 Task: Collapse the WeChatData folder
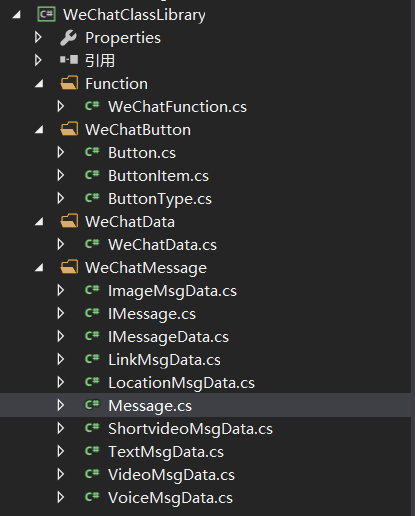pos(39,222)
